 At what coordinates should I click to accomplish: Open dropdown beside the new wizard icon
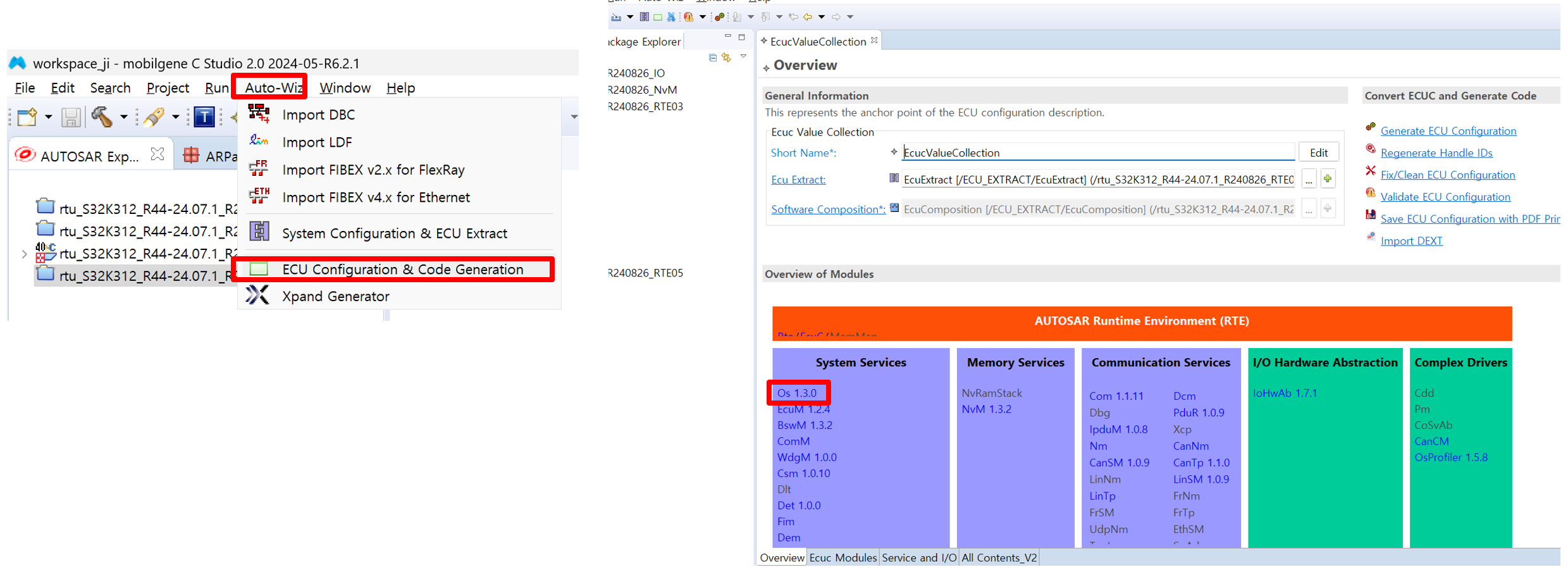(x=48, y=117)
